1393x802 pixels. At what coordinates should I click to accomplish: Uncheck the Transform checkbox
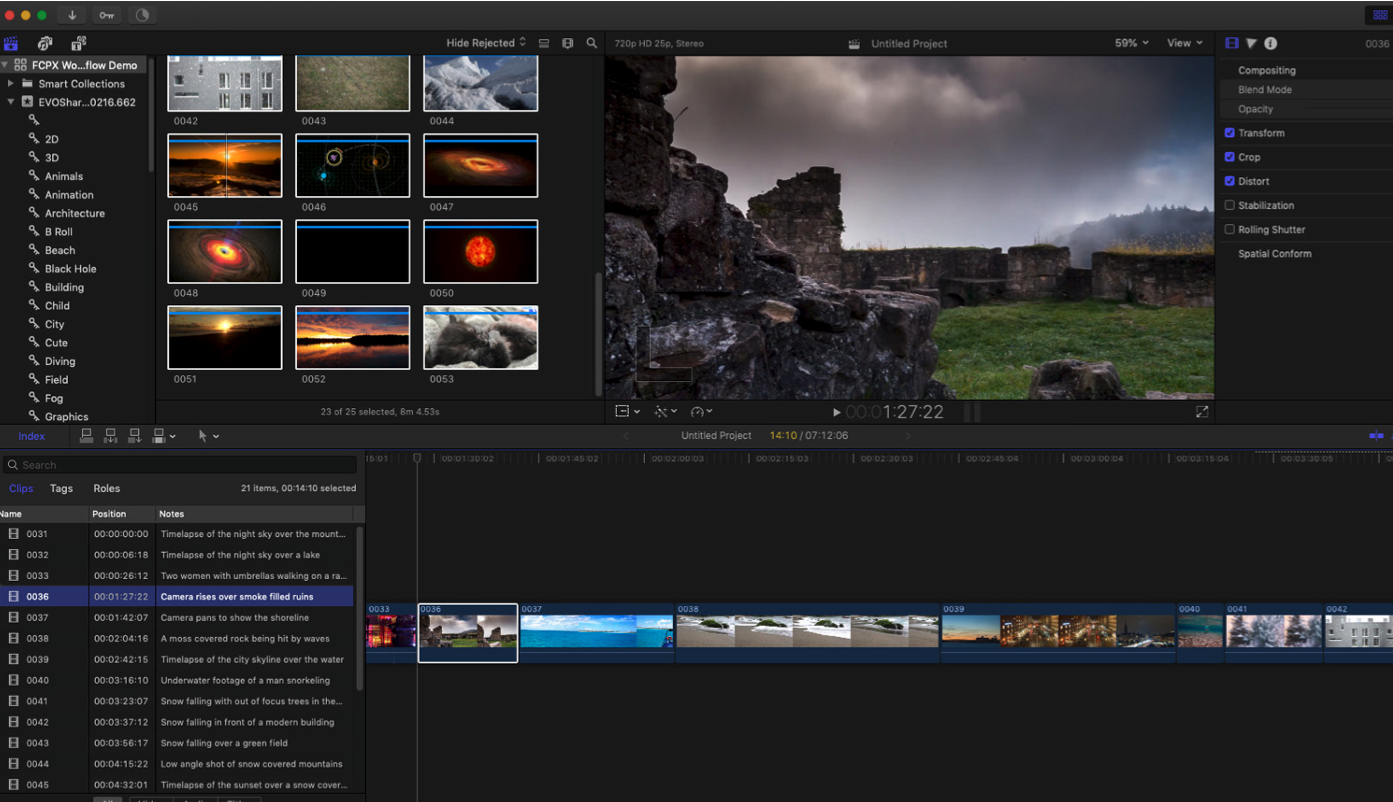[1230, 133]
